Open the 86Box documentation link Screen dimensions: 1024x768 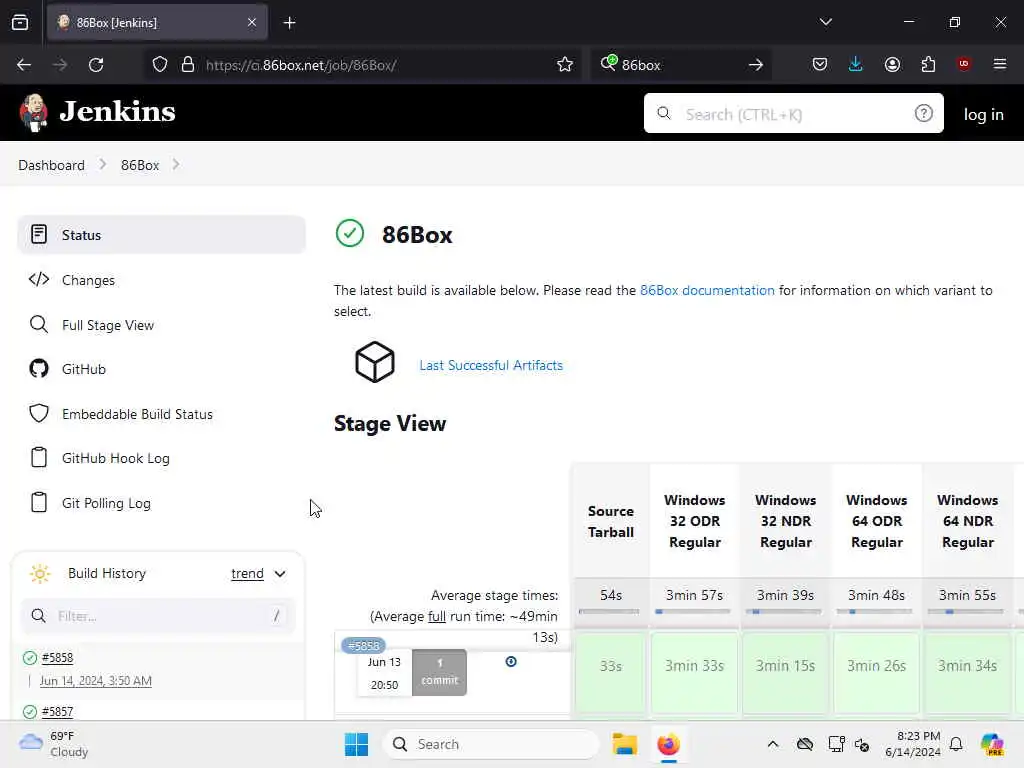coord(707,290)
